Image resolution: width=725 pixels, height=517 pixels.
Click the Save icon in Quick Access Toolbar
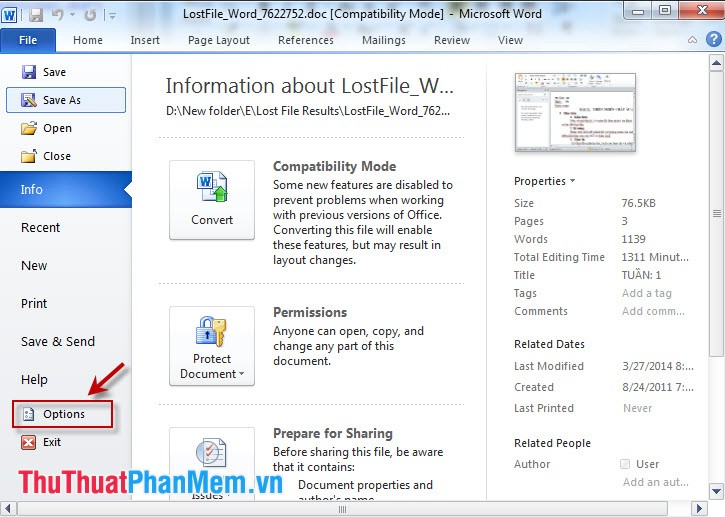point(36,15)
